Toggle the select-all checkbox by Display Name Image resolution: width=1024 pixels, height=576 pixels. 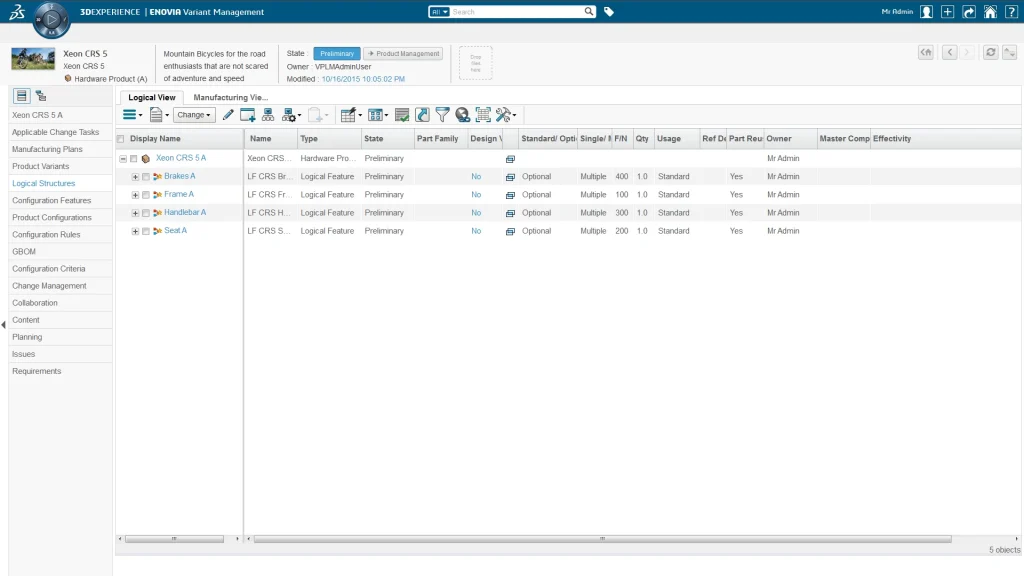(121, 139)
